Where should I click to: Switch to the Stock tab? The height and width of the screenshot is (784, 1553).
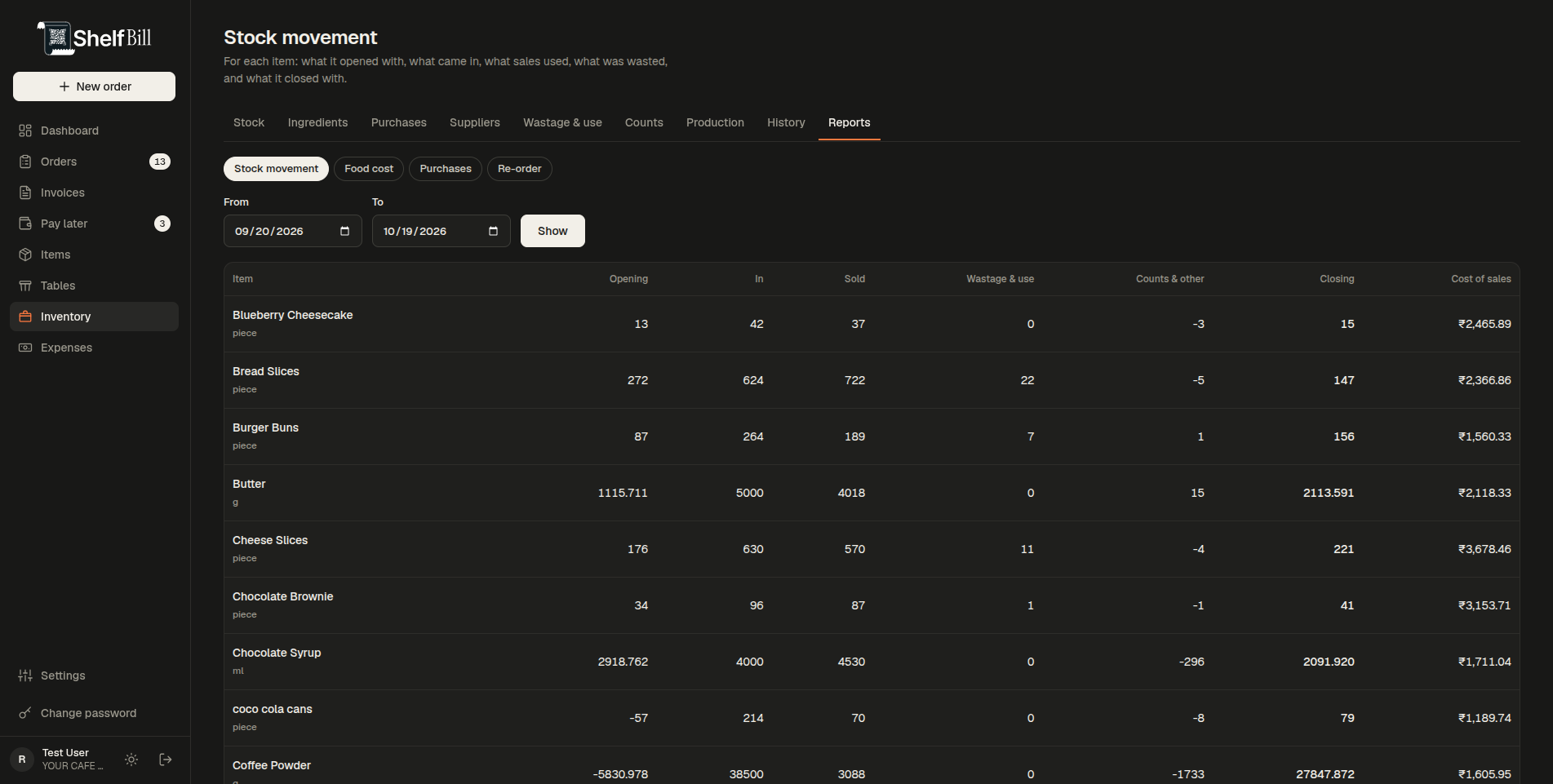[249, 122]
